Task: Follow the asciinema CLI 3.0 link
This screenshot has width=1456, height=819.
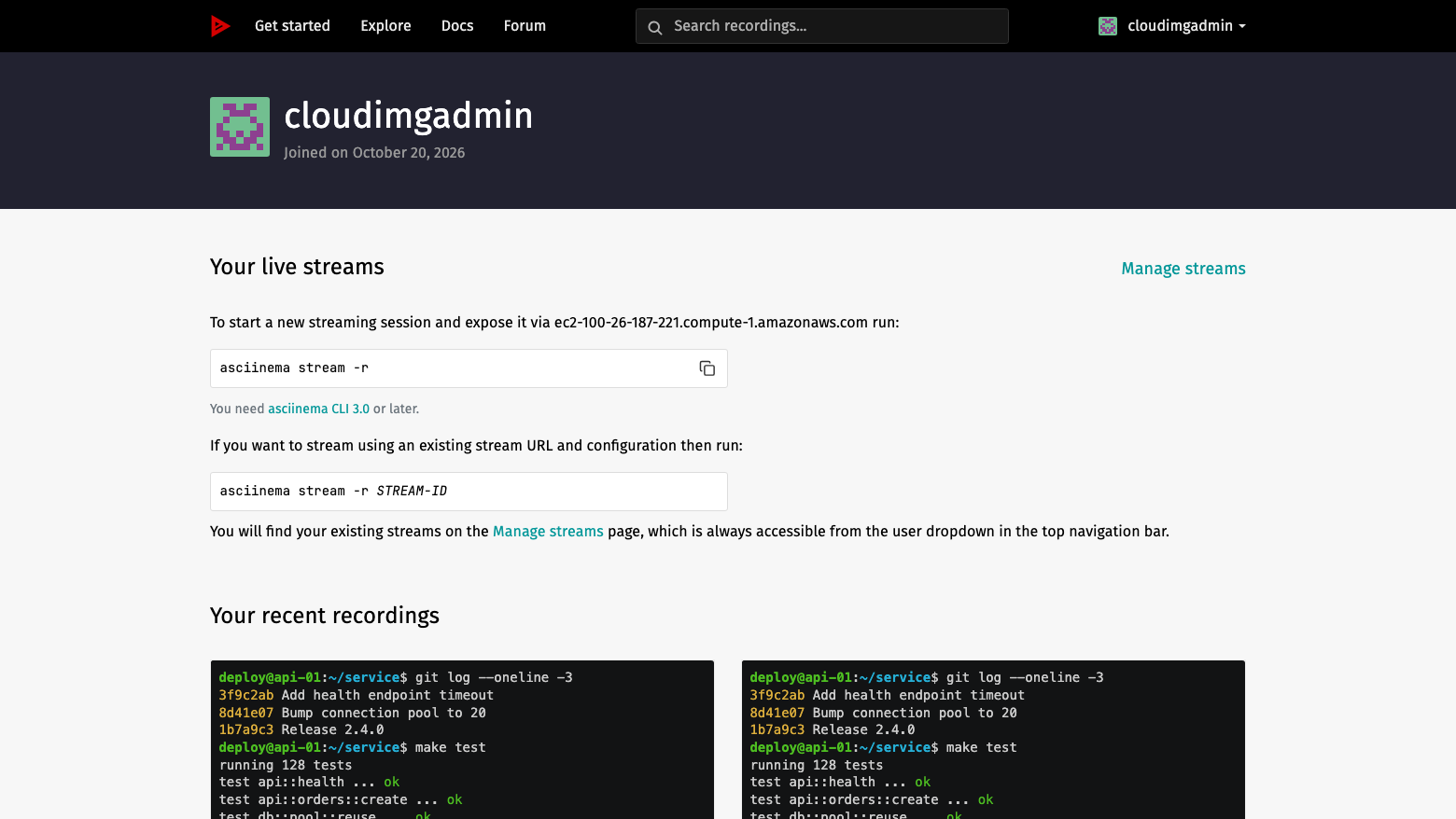Action: (x=318, y=409)
